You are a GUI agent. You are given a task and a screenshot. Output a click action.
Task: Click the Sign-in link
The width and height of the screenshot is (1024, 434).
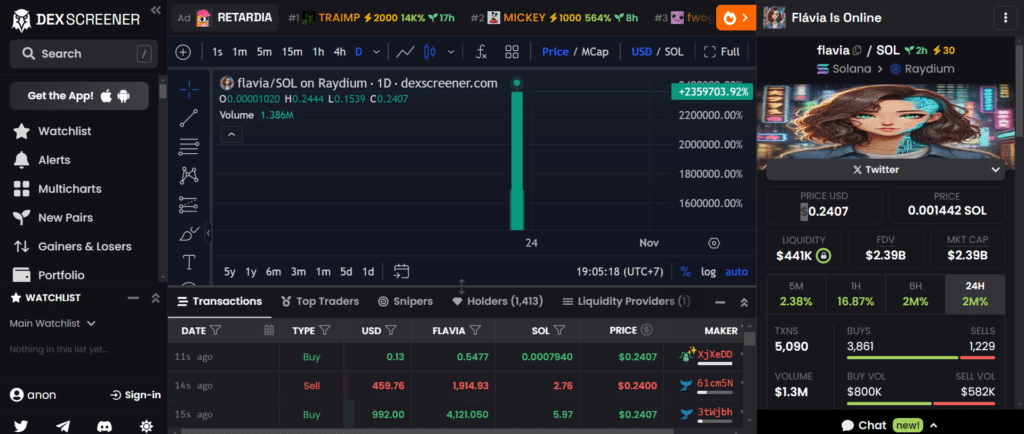pos(135,395)
